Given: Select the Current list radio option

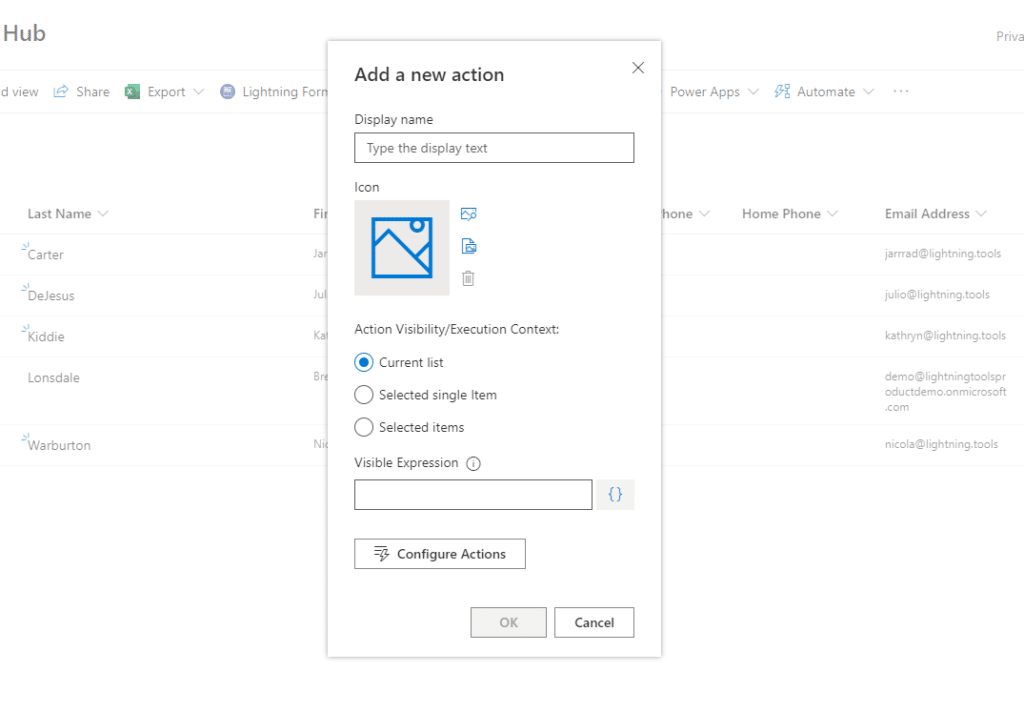Looking at the screenshot, I should [x=364, y=363].
